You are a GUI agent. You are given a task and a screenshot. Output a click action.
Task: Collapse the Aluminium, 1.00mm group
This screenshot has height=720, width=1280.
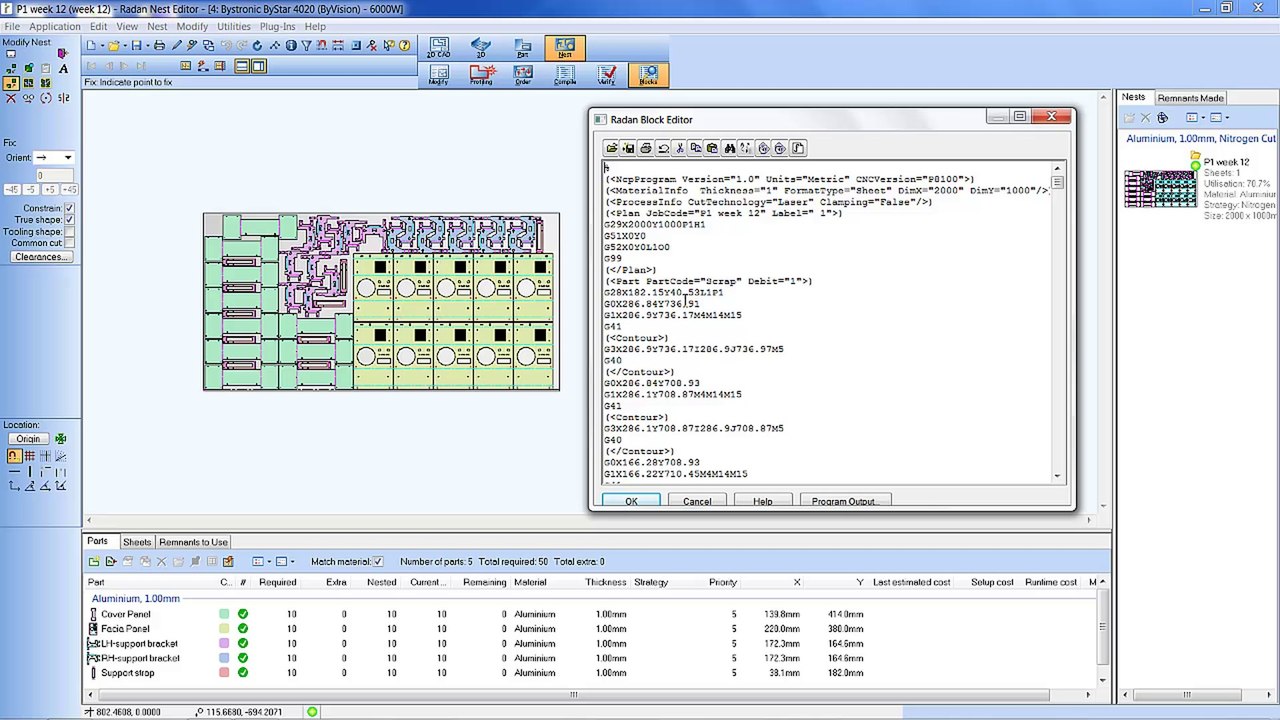point(136,599)
